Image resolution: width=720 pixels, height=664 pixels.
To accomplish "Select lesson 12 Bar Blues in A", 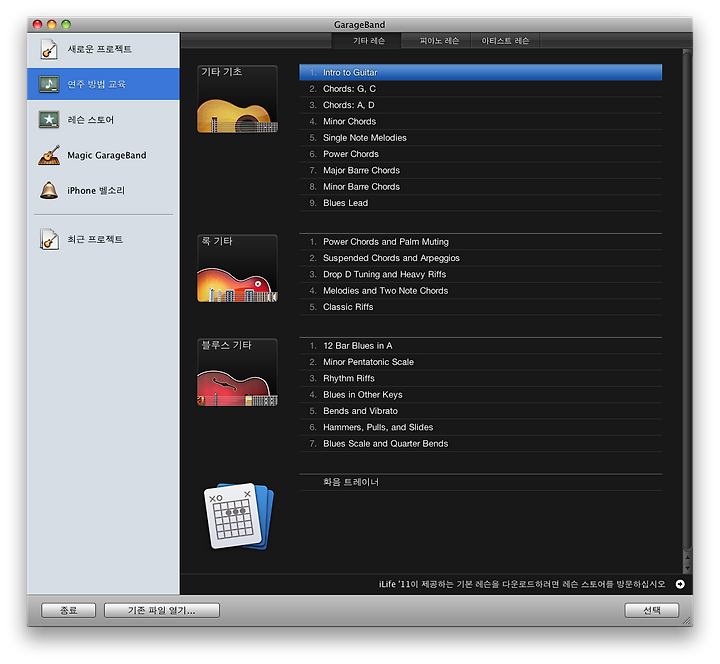I will point(480,346).
